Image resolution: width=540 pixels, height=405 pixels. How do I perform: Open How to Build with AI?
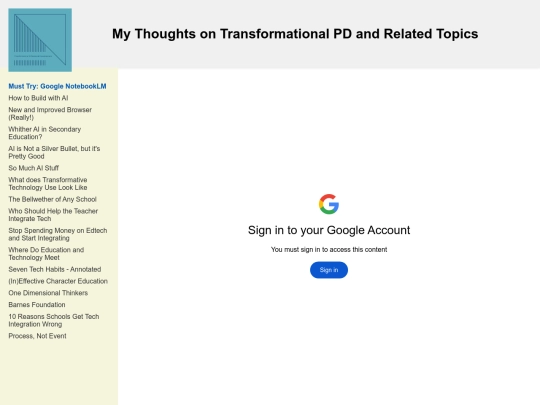click(38, 98)
